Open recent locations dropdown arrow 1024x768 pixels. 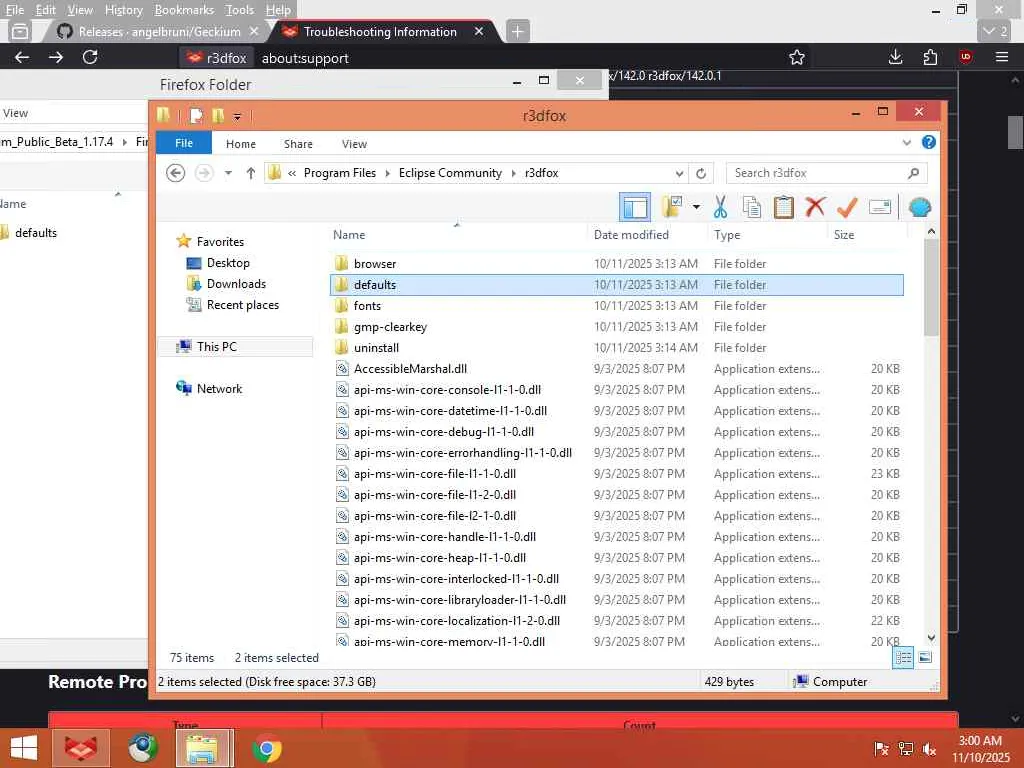[x=228, y=173]
